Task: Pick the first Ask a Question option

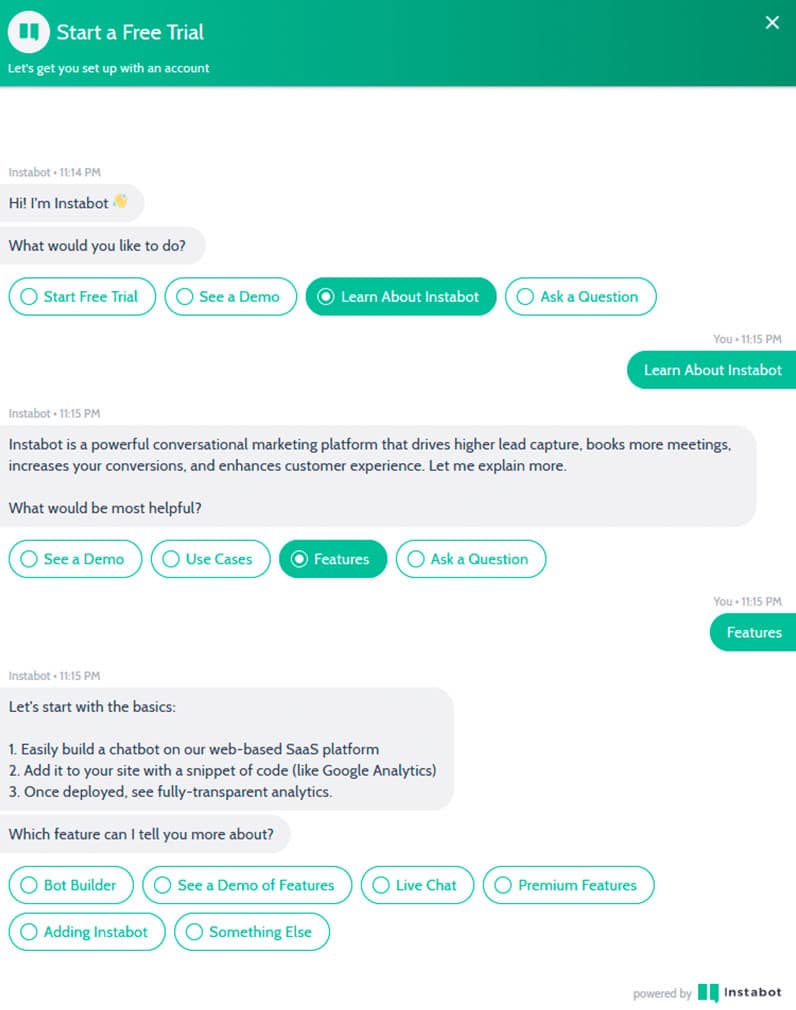Action: tap(580, 297)
